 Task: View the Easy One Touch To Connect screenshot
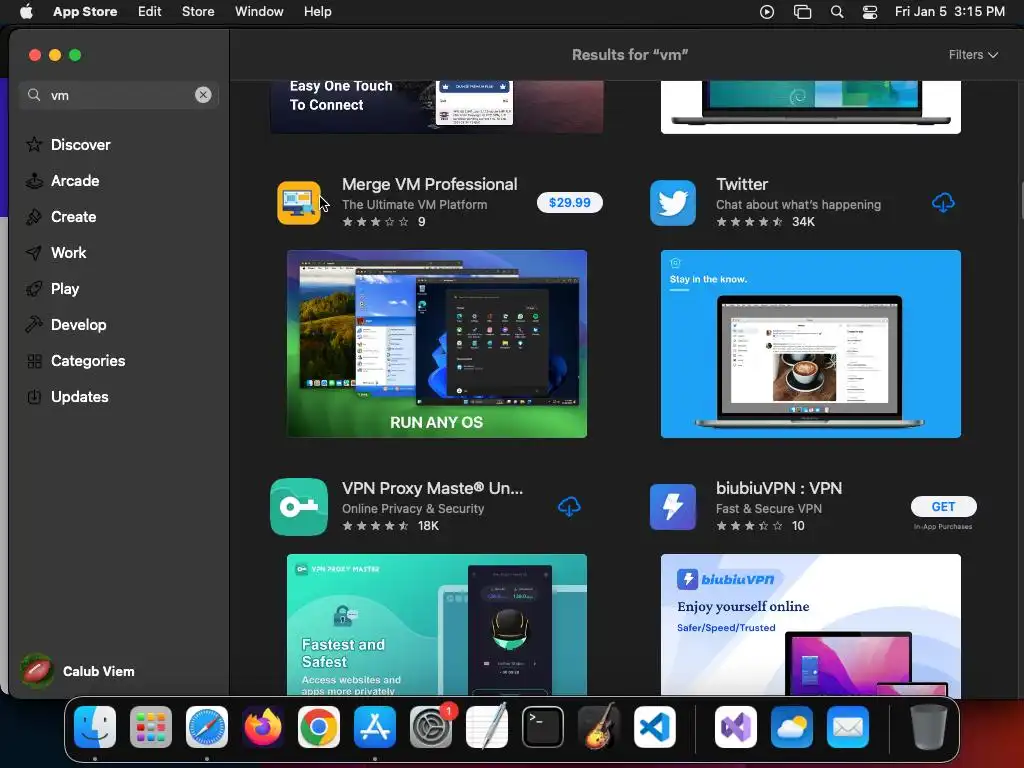[437, 107]
